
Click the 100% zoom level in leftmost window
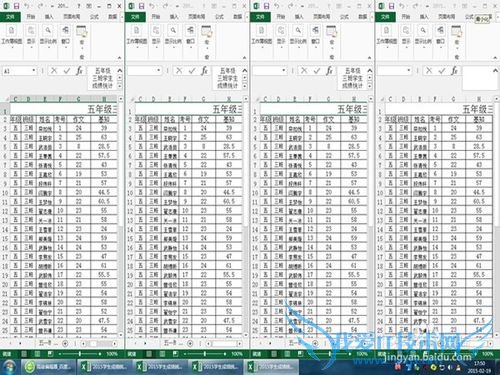[x=112, y=354]
